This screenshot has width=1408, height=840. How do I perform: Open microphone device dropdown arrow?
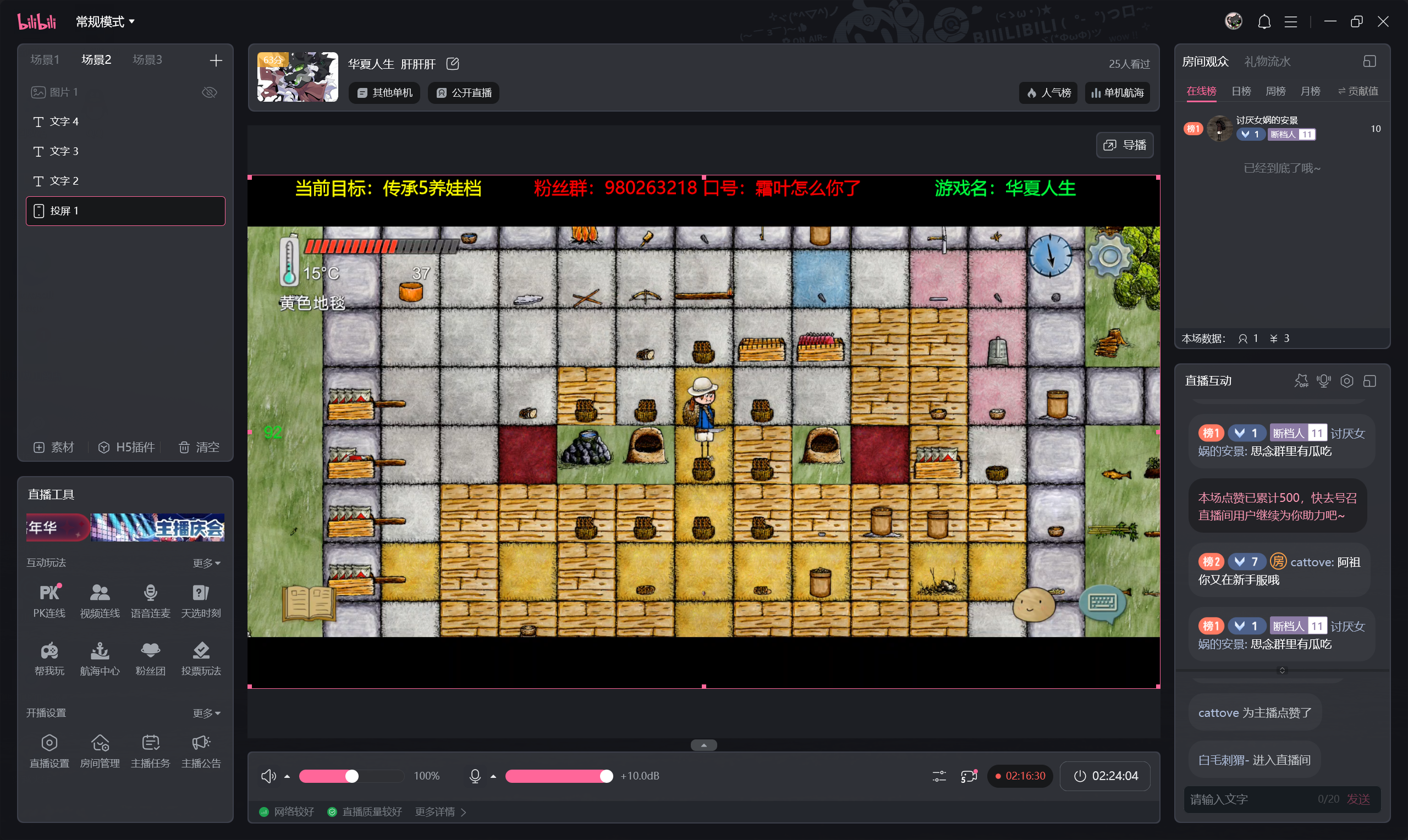pyautogui.click(x=493, y=777)
